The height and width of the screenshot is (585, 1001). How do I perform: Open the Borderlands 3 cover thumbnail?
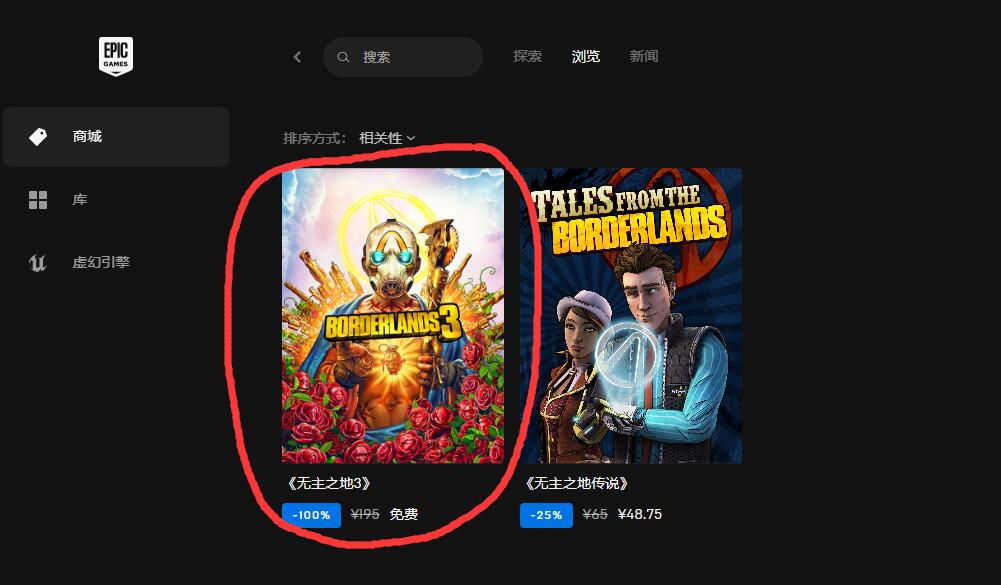tap(393, 315)
